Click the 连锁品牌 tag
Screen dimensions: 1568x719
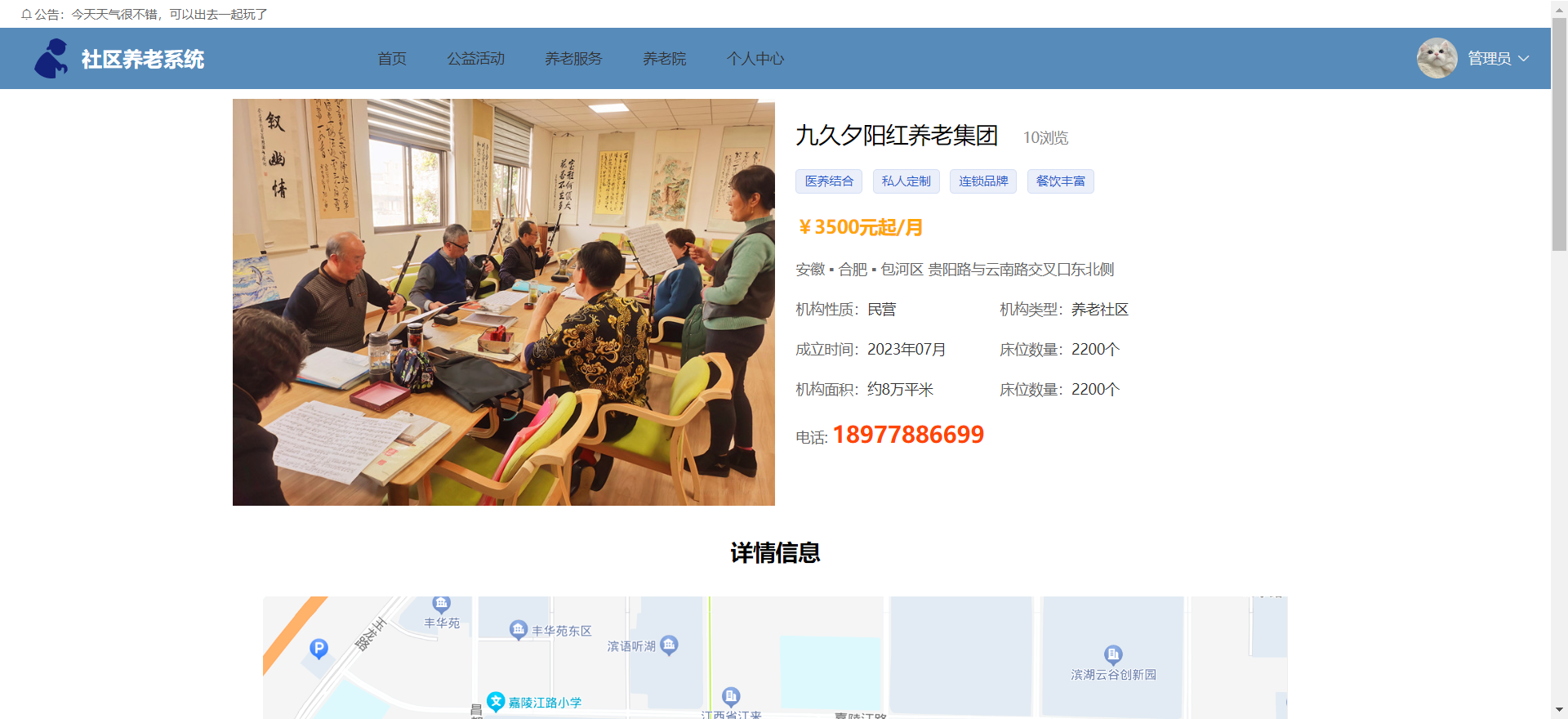coord(983,181)
